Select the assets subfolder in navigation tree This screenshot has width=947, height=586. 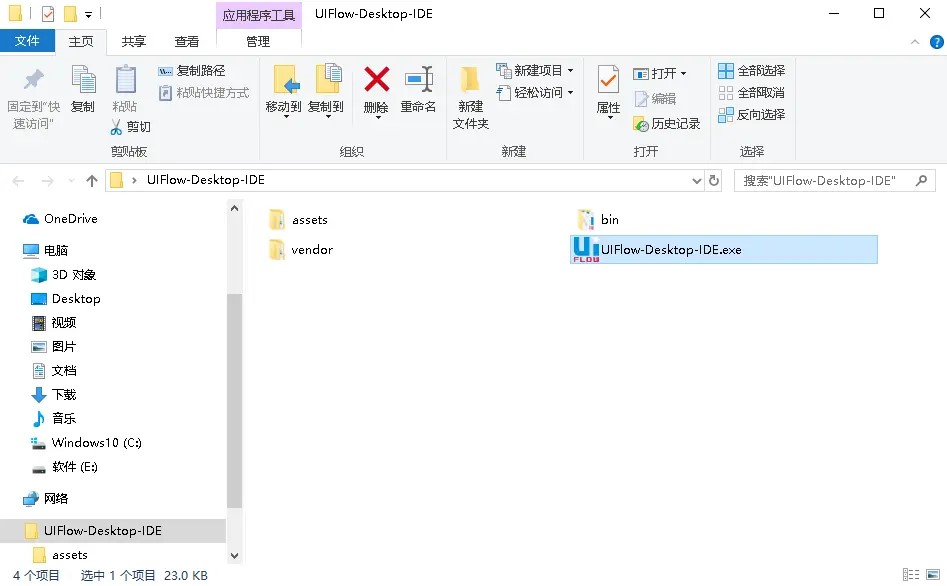point(60,555)
